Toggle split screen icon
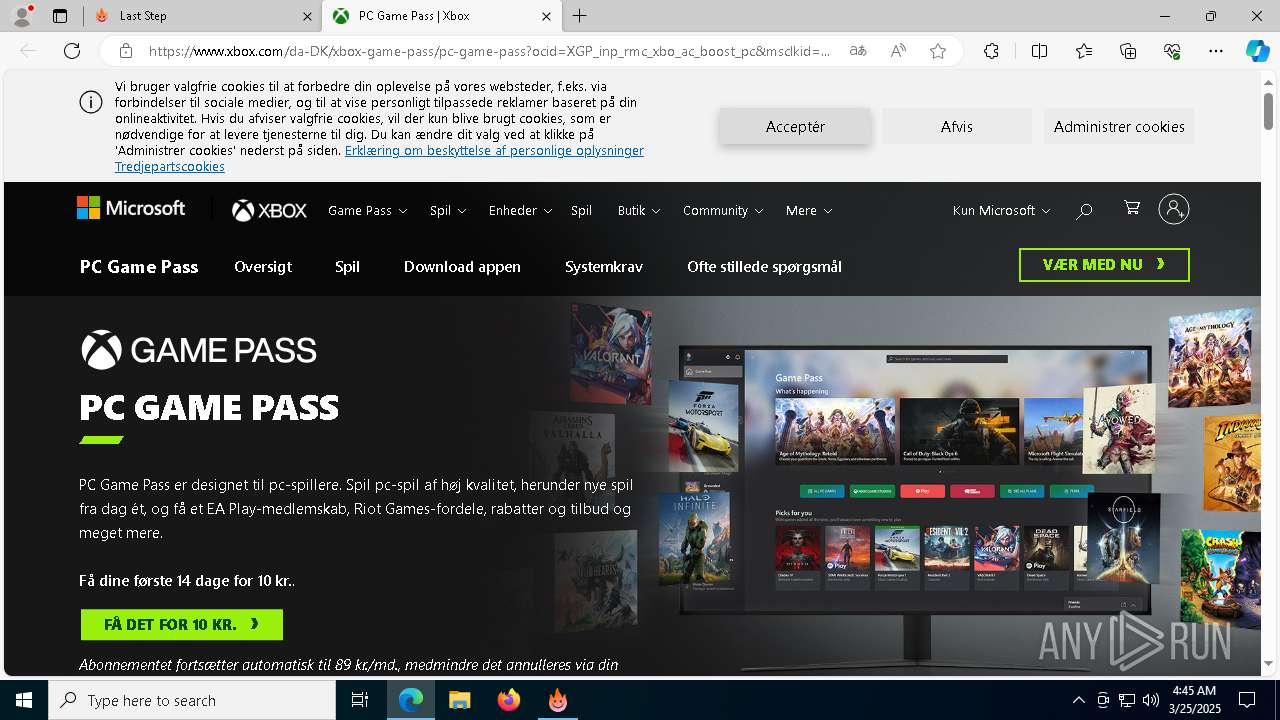This screenshot has width=1280, height=720. tap(1039, 51)
